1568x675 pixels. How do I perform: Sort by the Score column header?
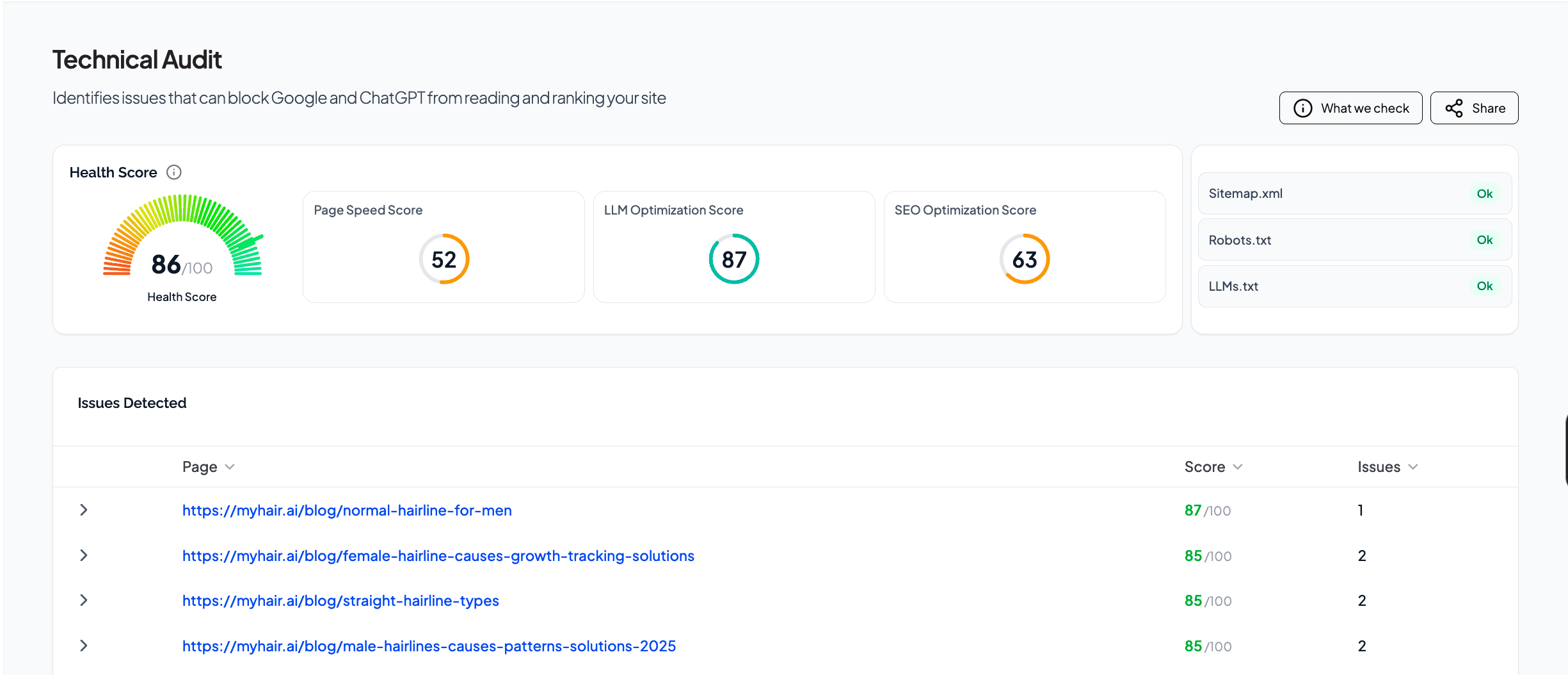coord(1213,467)
